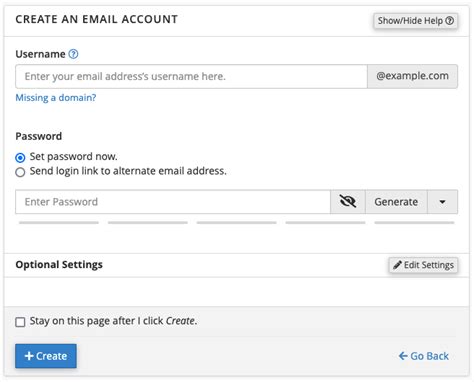The width and height of the screenshot is (474, 382).
Task: Click the Optional Settings heading
Action: click(x=59, y=265)
